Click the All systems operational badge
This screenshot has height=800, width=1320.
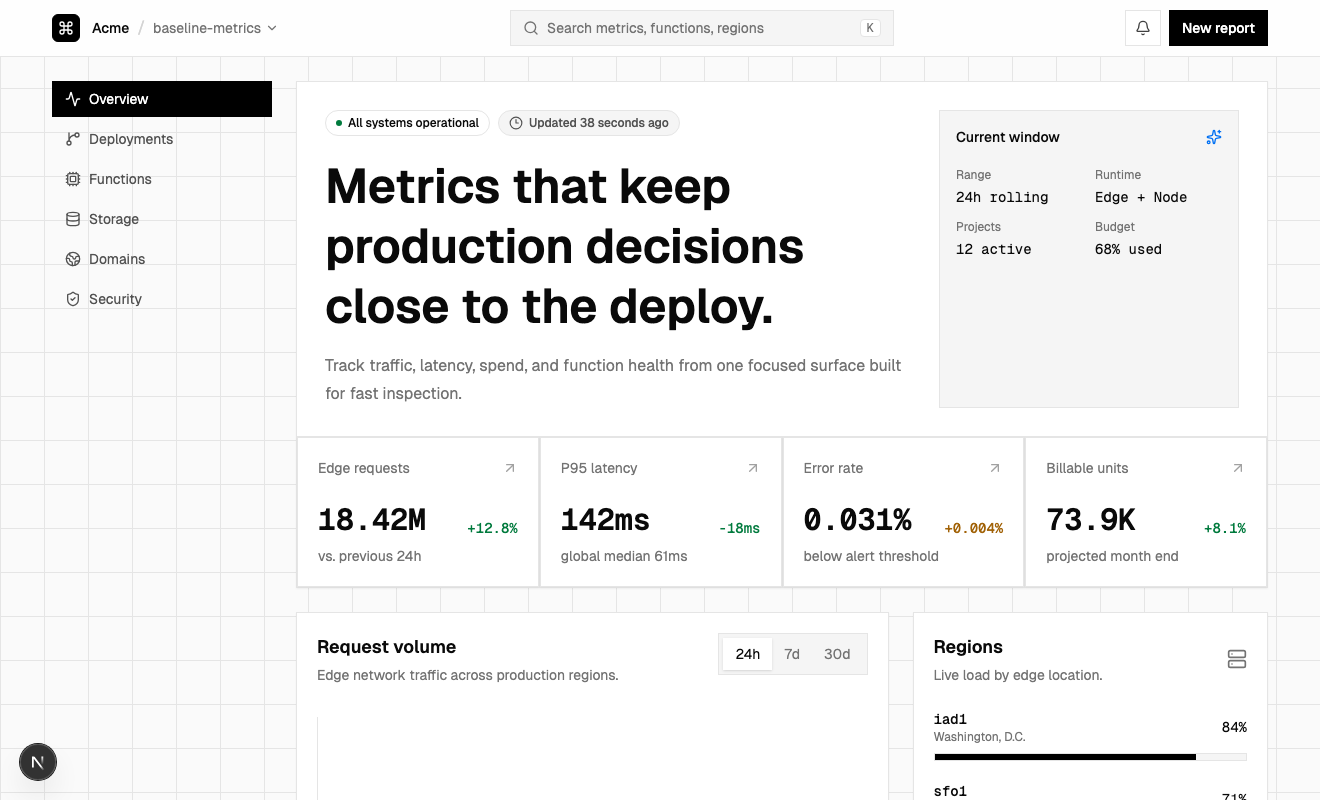point(407,123)
